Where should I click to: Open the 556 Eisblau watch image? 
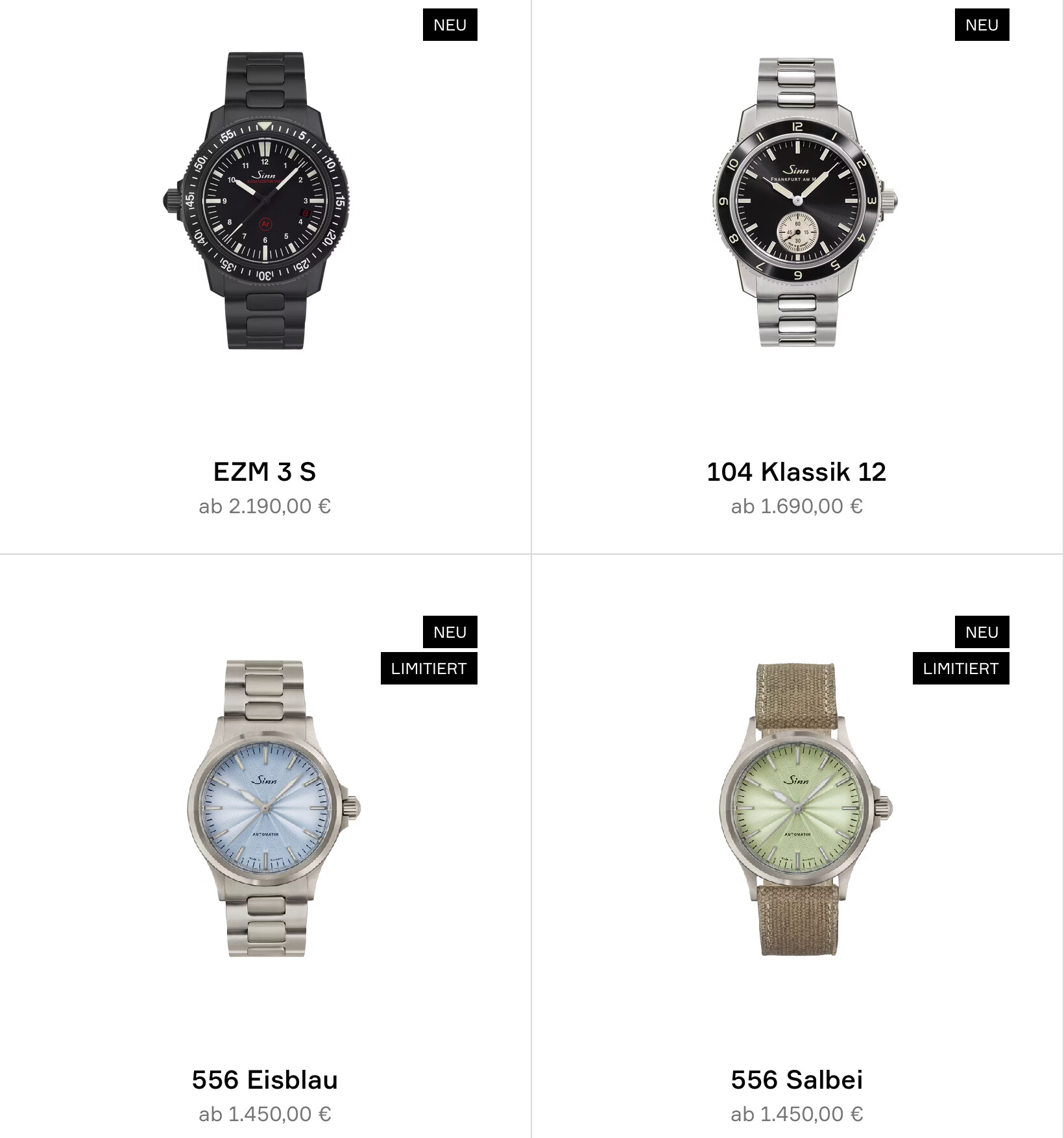pyautogui.click(x=274, y=808)
